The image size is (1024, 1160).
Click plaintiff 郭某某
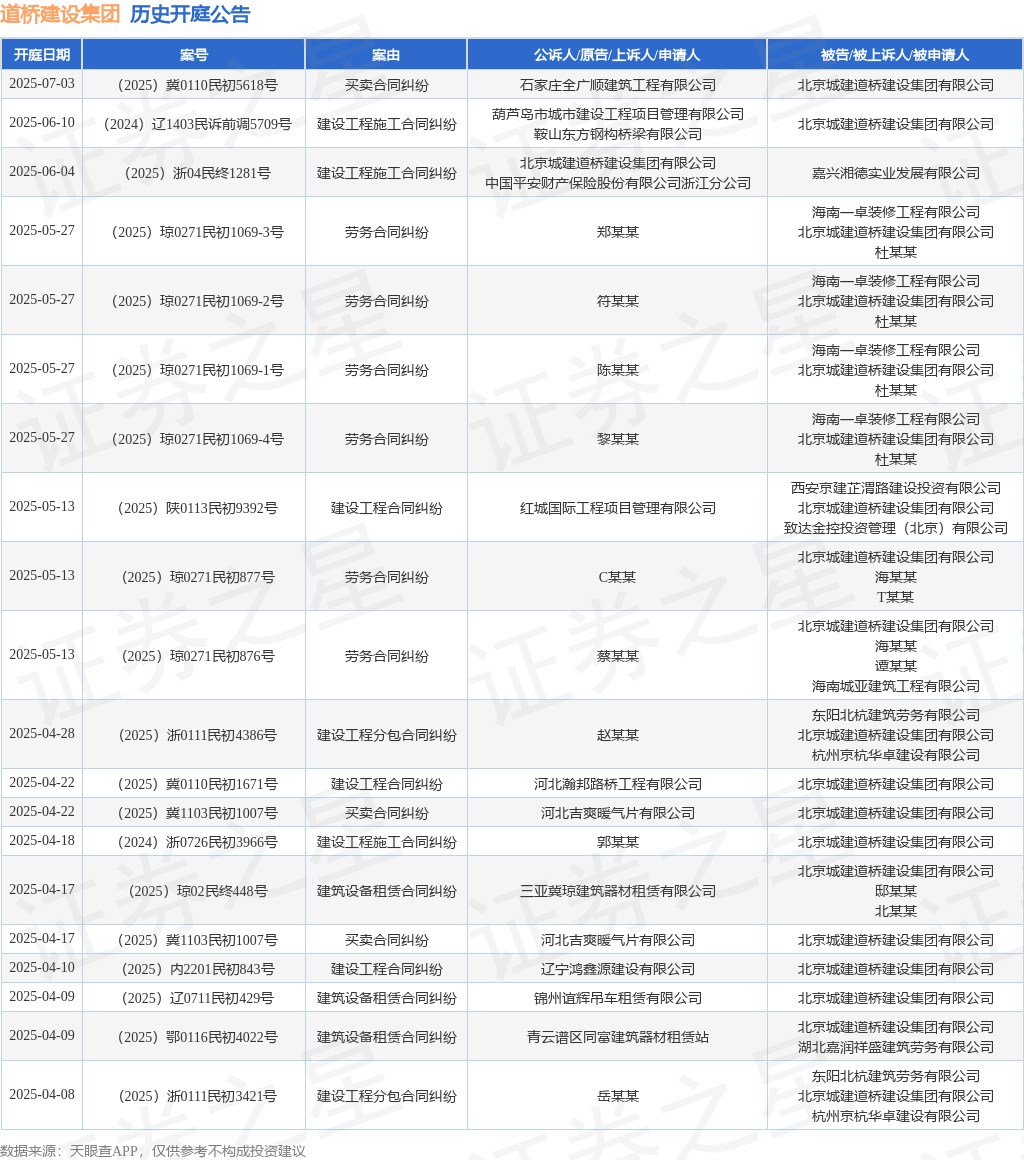618,842
